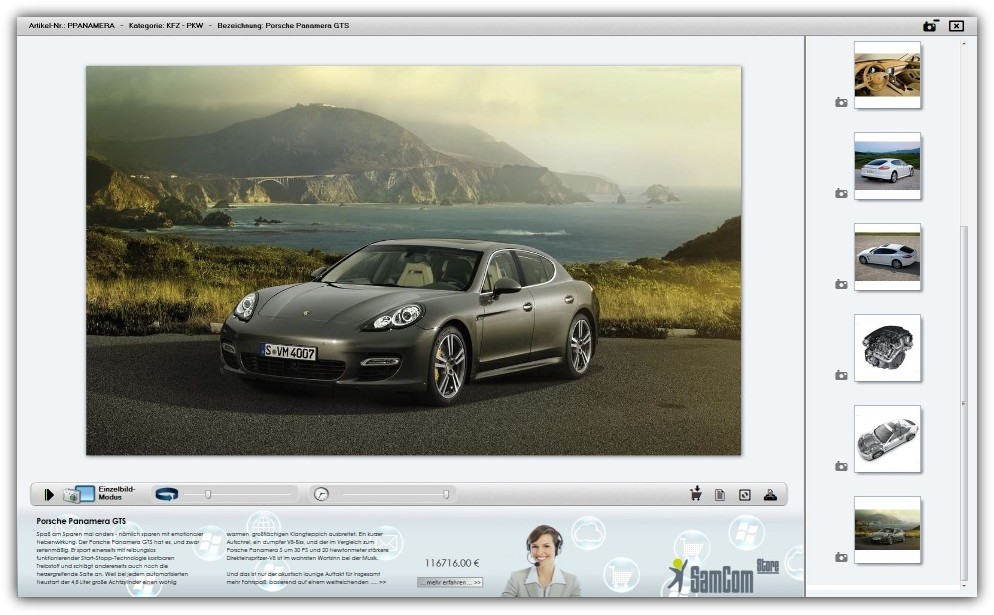This screenshot has height=615, width=994.
Task: Click the camera icon in title bar
Action: click(930, 26)
